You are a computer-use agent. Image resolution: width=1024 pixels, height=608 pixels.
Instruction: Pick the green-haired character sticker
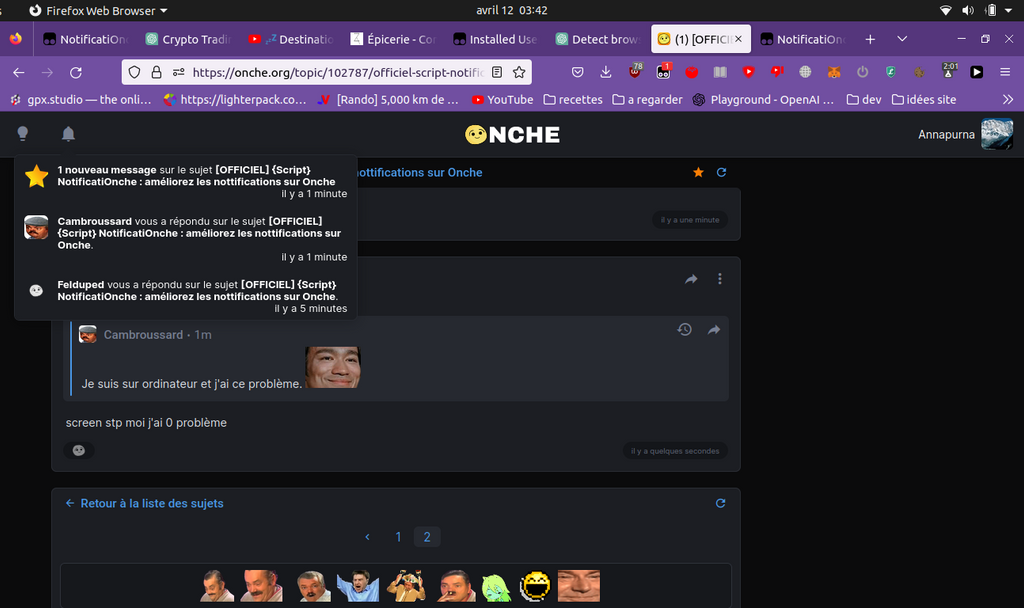tap(496, 587)
